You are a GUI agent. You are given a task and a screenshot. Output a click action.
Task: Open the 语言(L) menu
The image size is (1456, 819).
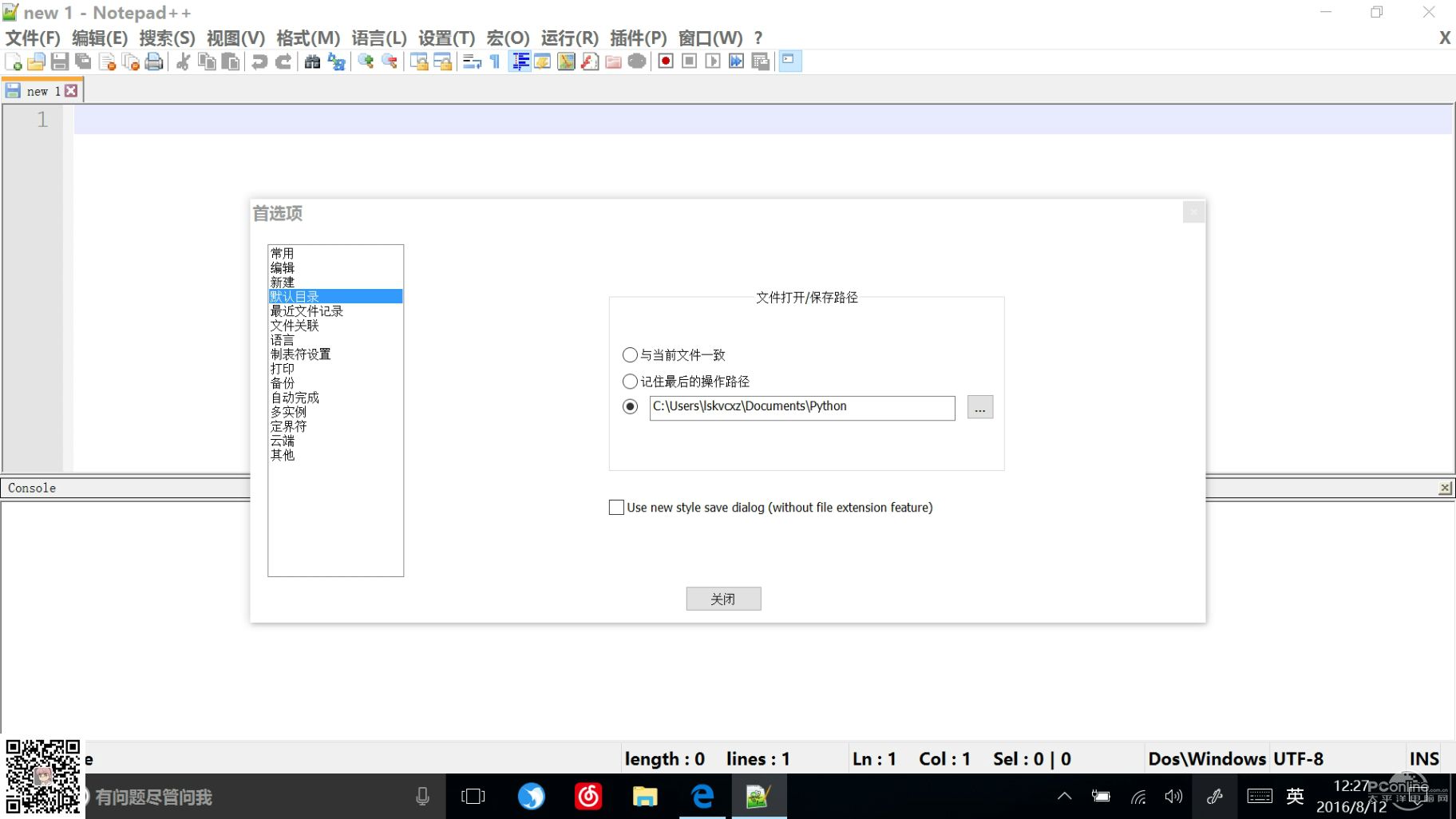[377, 38]
